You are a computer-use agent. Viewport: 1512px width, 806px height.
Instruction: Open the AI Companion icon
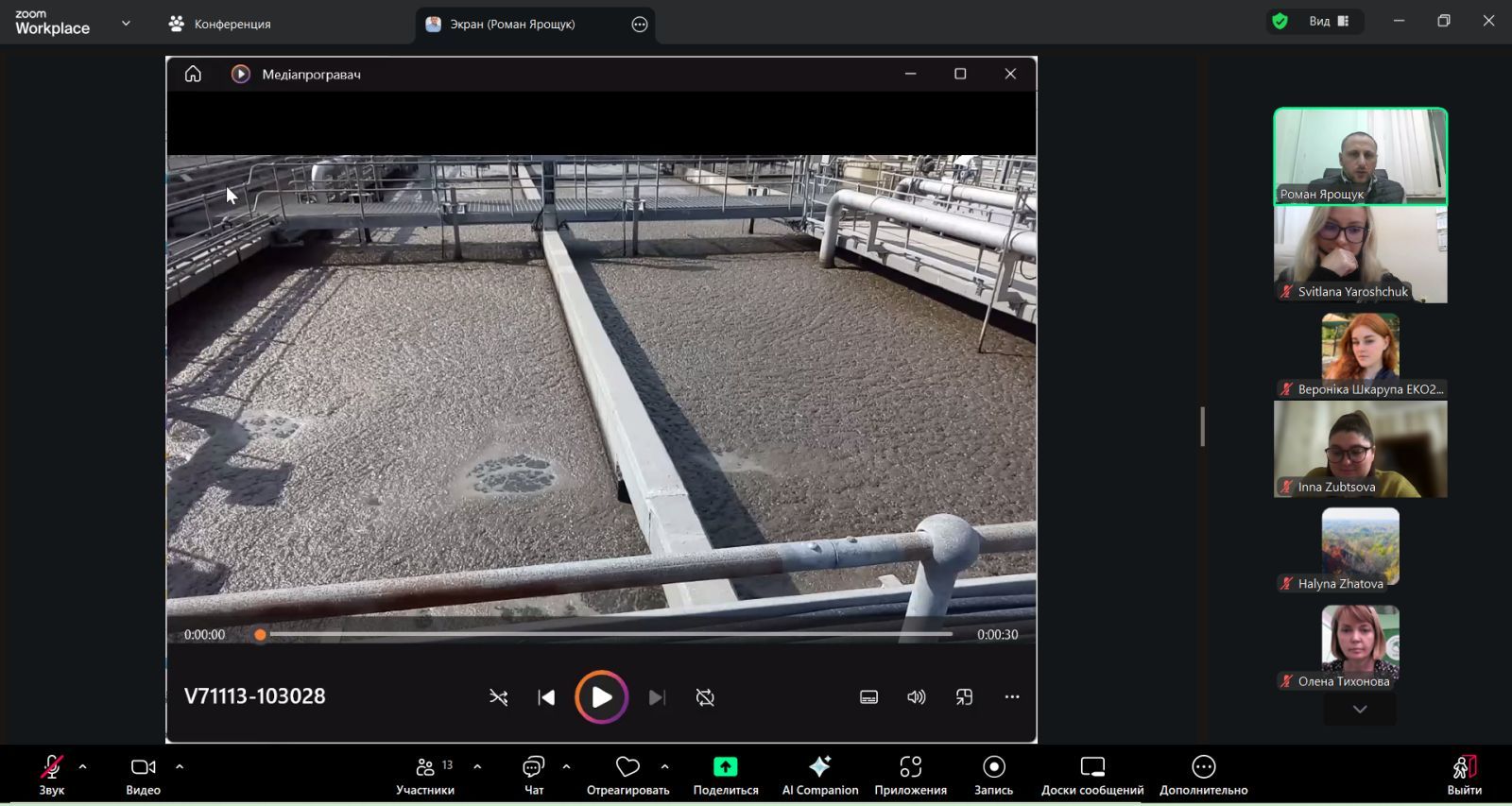pos(819,774)
